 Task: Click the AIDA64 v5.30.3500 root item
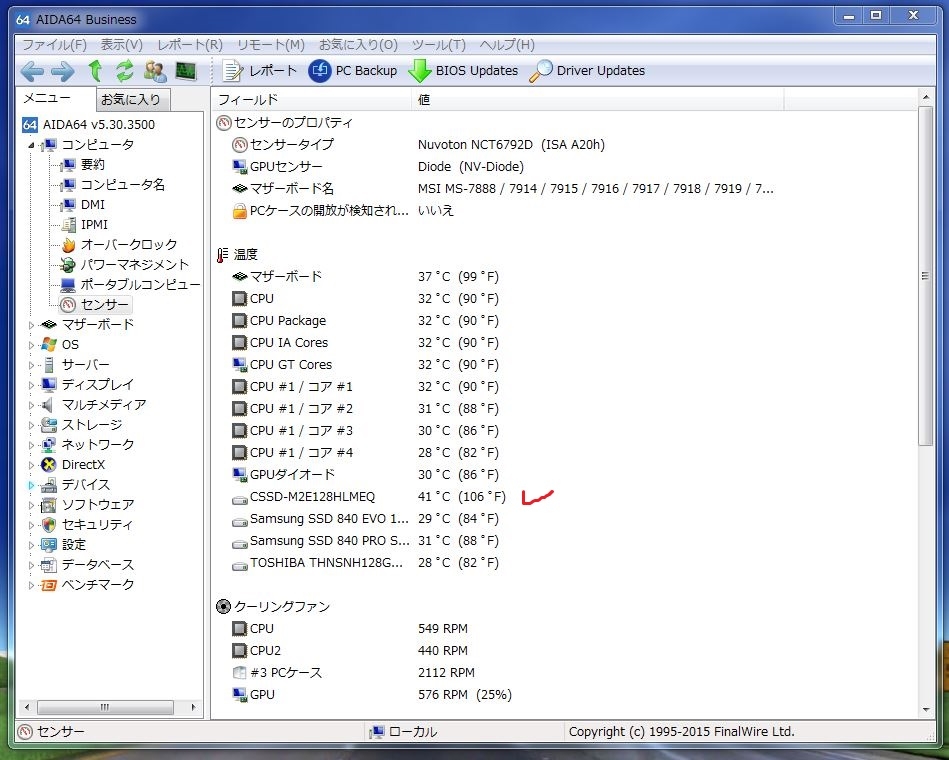click(x=99, y=125)
